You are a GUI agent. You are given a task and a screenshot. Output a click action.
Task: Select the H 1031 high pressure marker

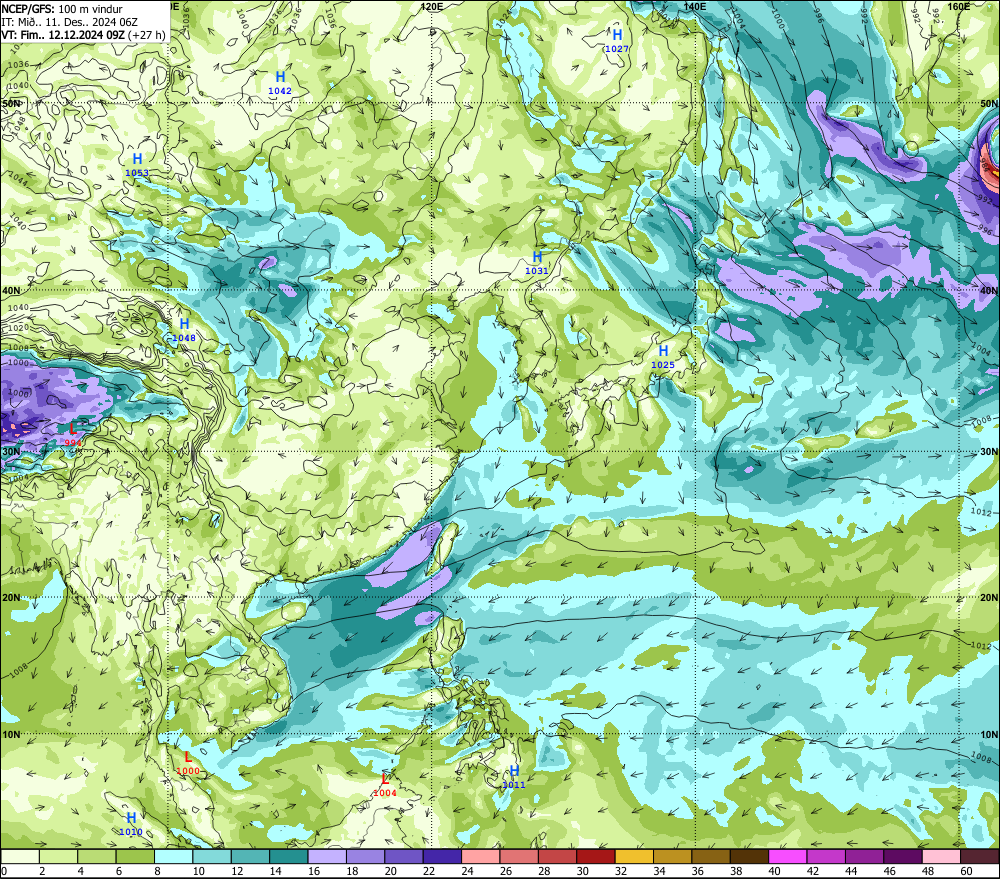tap(537, 263)
